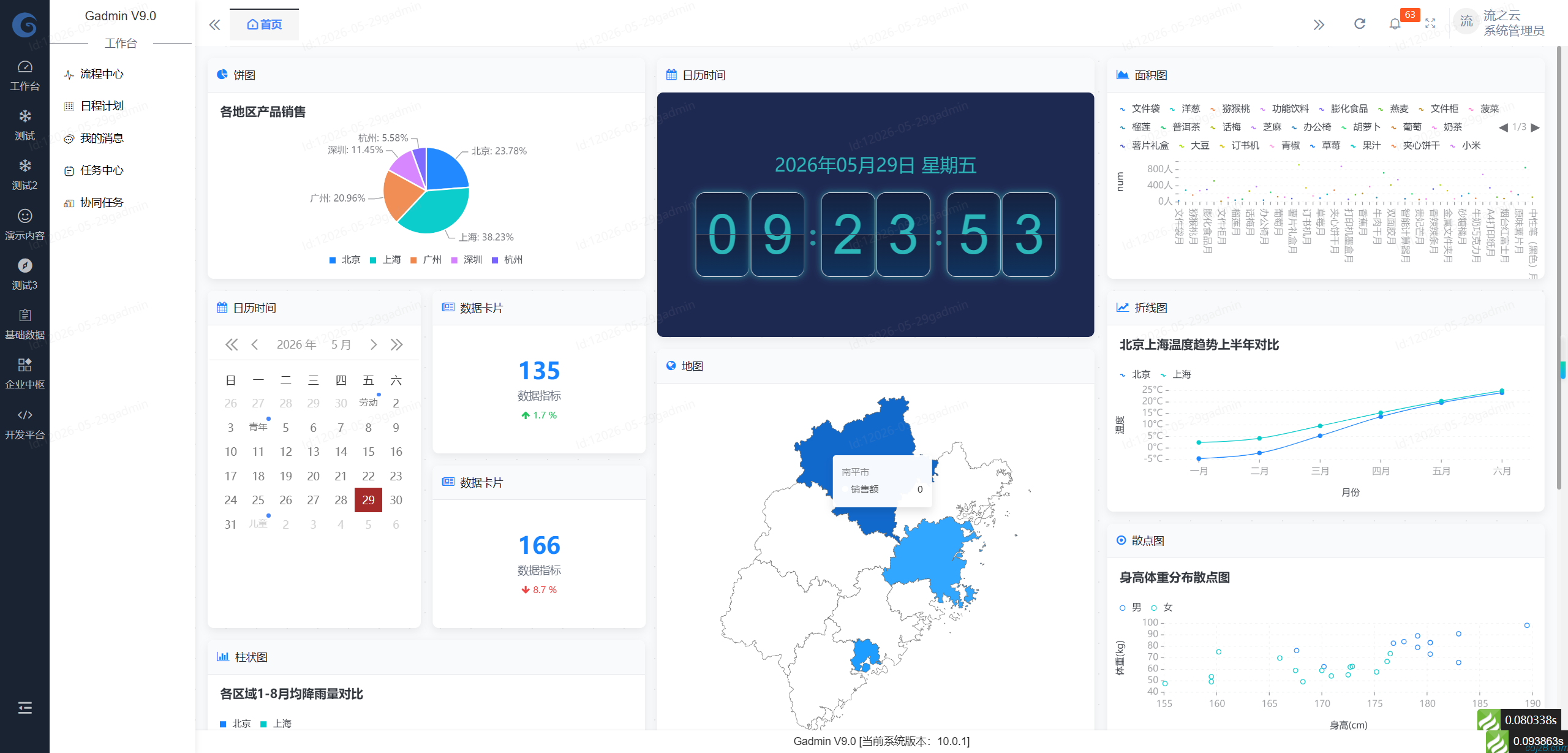Click the refresh page icon
Viewport: 1568px width, 753px height.
tap(1360, 24)
